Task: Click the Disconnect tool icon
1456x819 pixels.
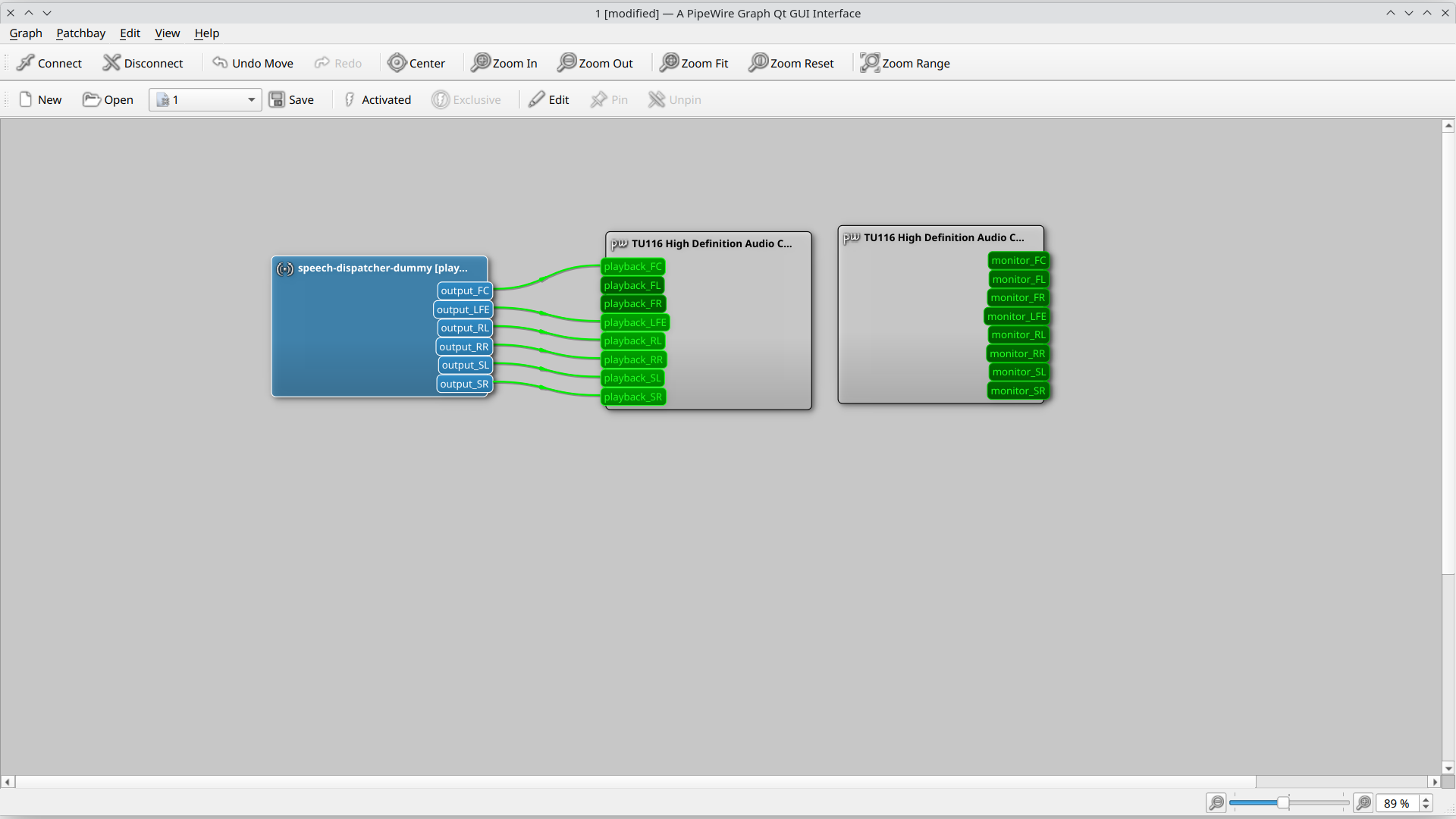Action: [111, 63]
